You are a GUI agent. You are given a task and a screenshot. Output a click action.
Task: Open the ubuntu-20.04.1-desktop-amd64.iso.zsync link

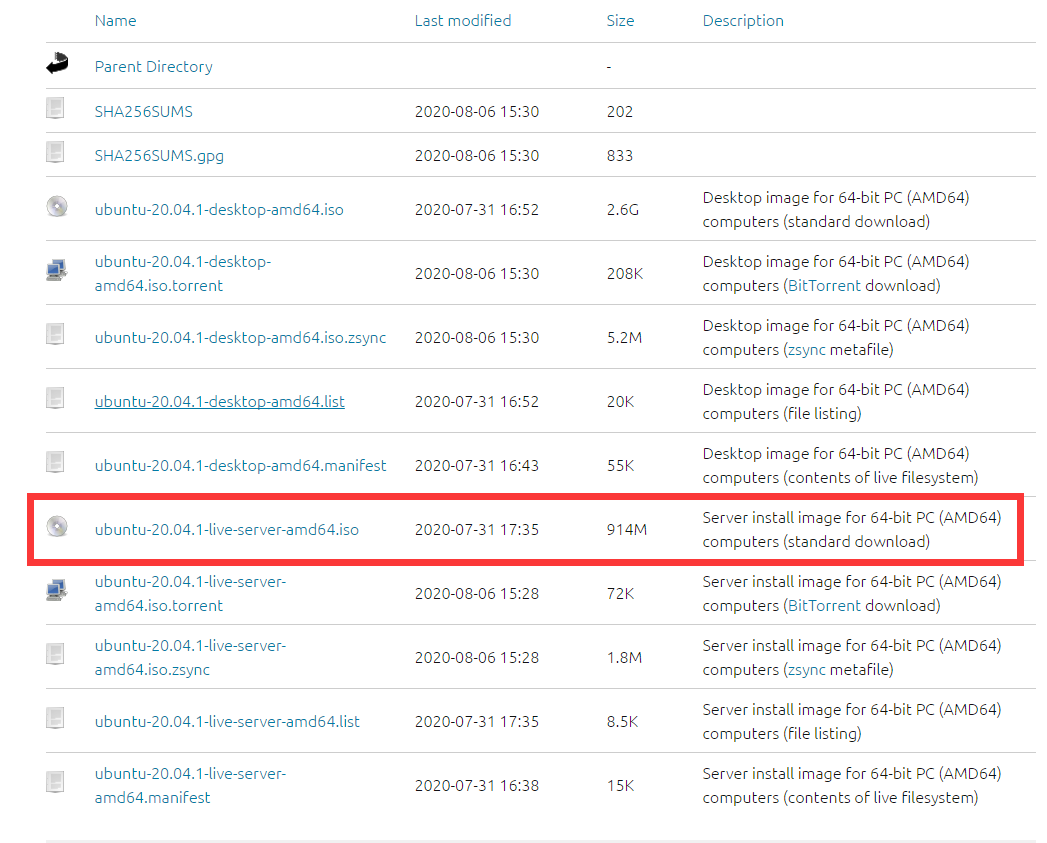point(240,338)
